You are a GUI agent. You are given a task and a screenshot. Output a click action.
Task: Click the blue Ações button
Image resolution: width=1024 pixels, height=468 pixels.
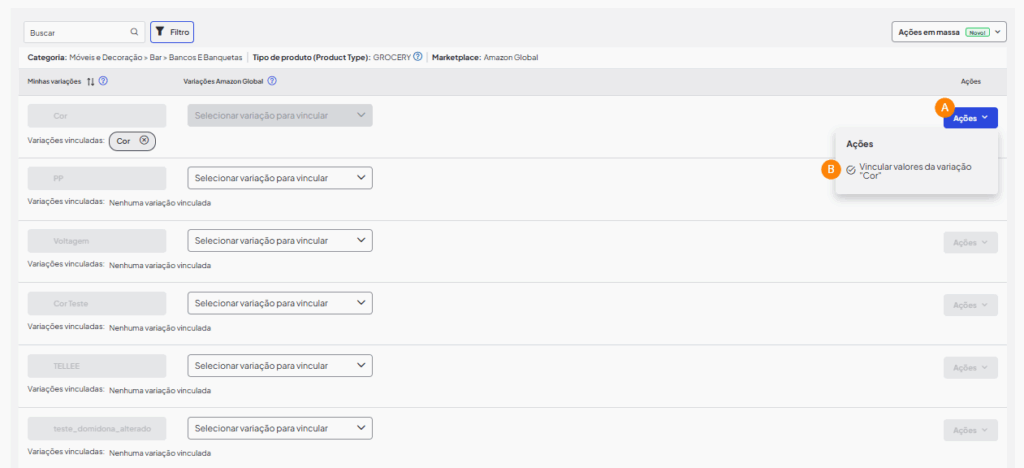click(970, 117)
